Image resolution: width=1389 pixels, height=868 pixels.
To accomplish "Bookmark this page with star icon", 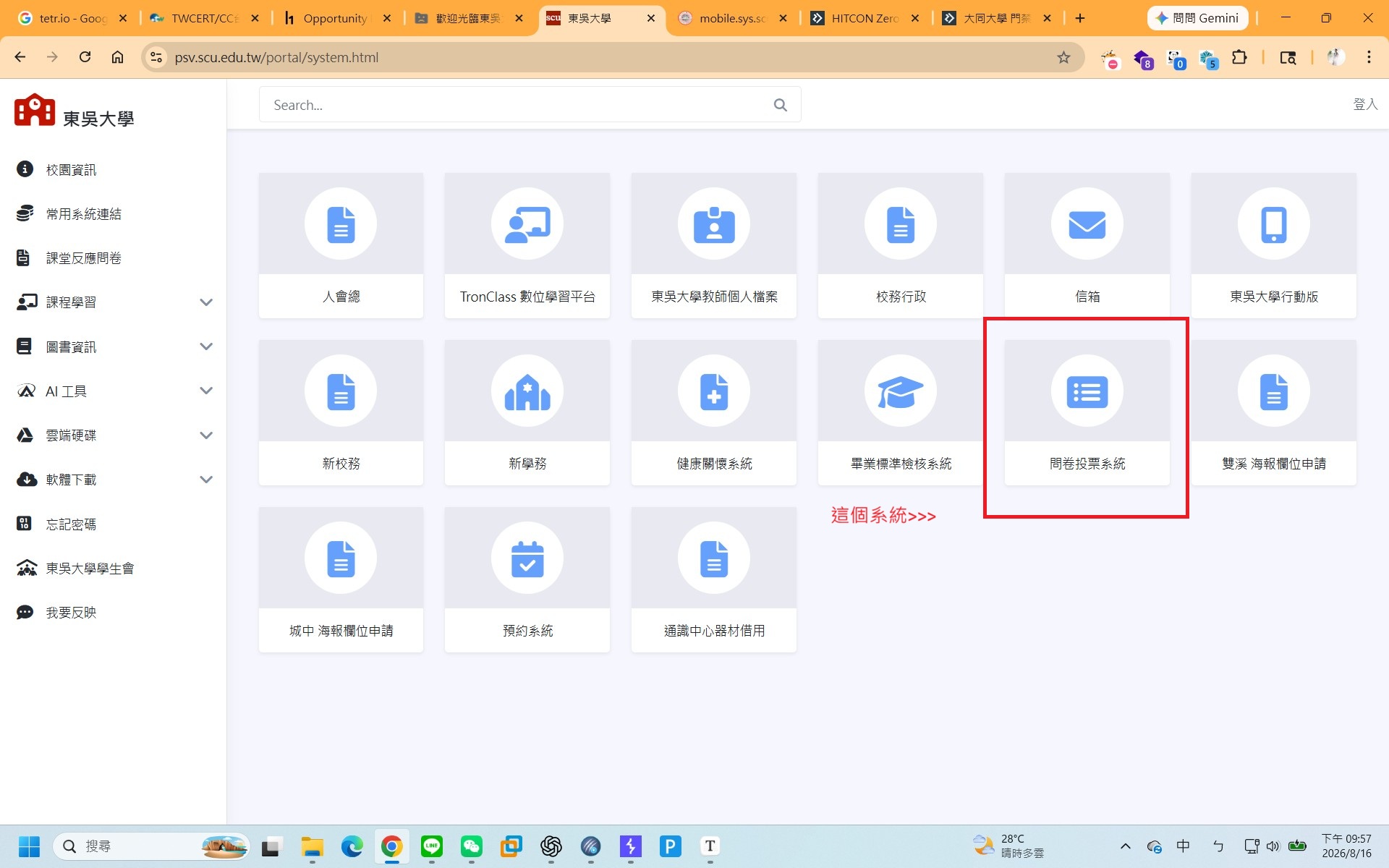I will 1063,57.
